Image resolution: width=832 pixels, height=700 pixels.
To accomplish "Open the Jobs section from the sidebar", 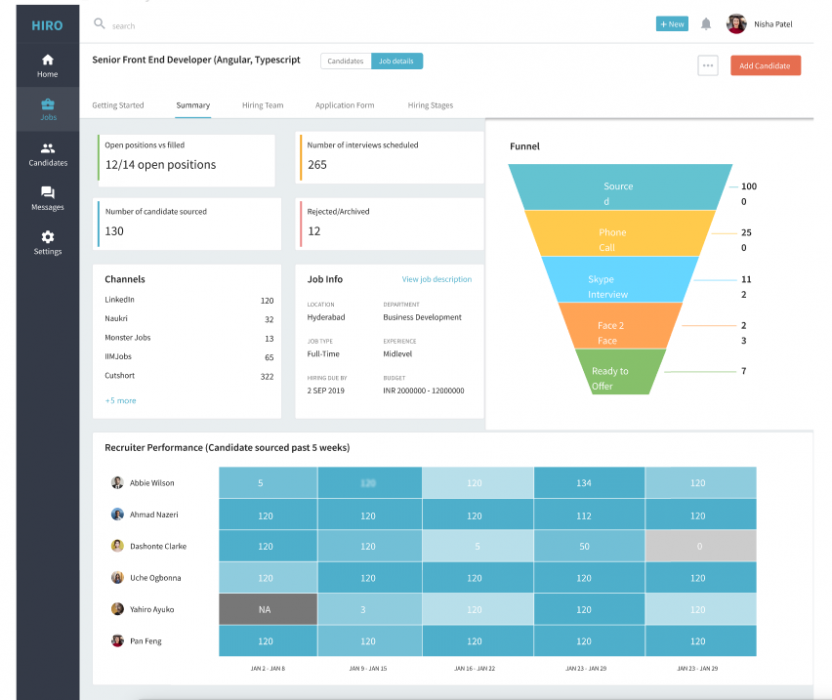I will tap(47, 105).
